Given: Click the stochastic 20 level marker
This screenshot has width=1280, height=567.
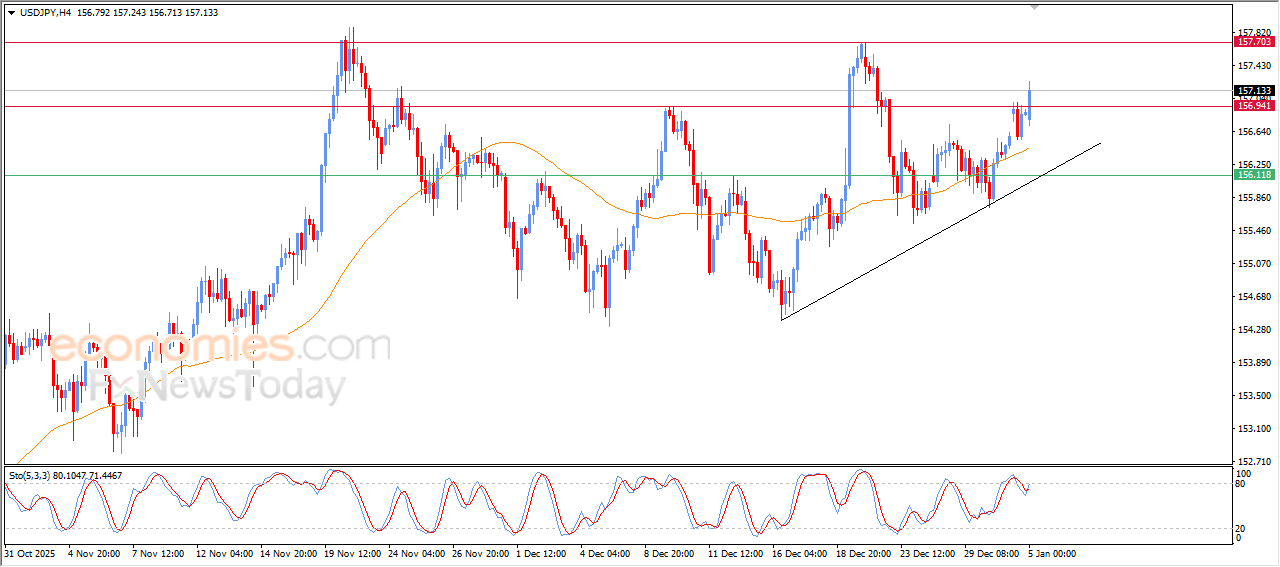Looking at the screenshot, I should click(1242, 528).
